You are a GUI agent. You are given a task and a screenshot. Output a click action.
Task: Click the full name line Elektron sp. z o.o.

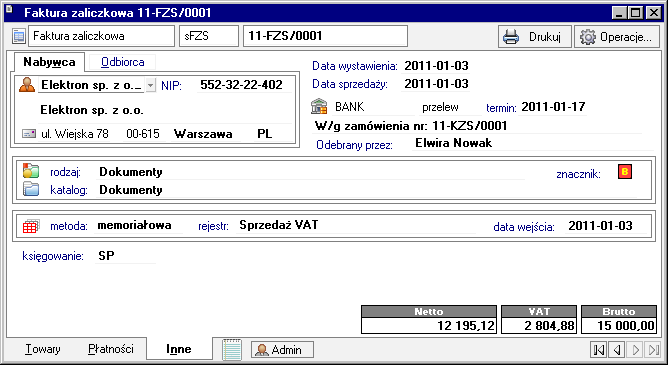[92, 110]
